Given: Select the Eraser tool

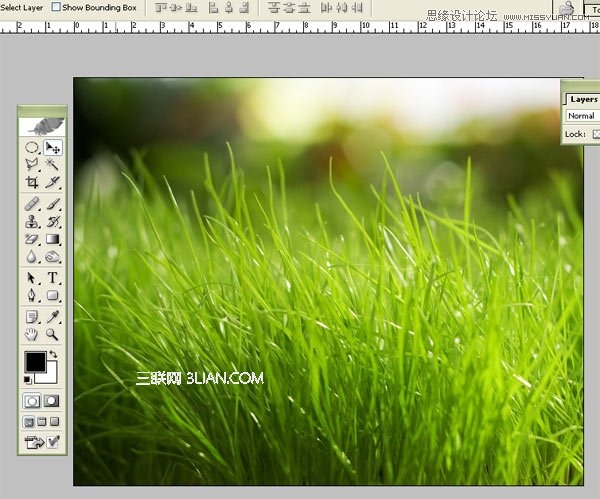Looking at the screenshot, I should pos(32,239).
